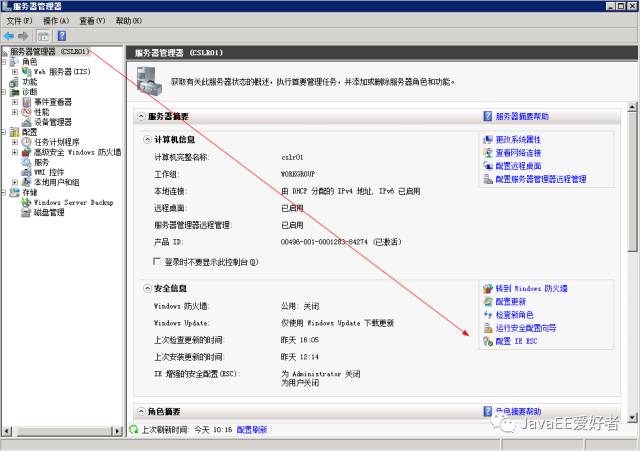Select the 事件查看器 icon
This screenshot has height=451, width=640.
(27, 102)
